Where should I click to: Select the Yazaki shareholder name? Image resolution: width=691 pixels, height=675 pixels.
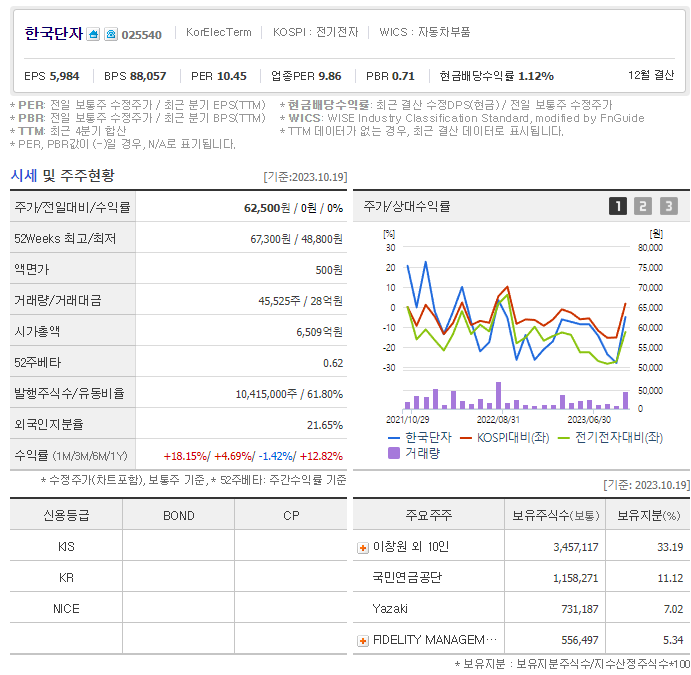point(390,609)
